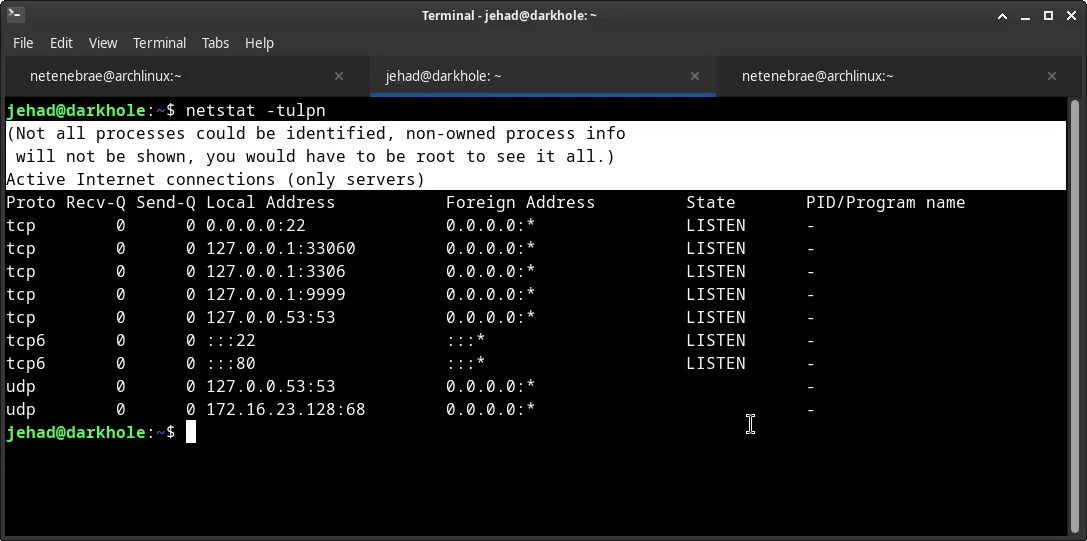
Task: Open the File menu
Action: pyautogui.click(x=23, y=43)
